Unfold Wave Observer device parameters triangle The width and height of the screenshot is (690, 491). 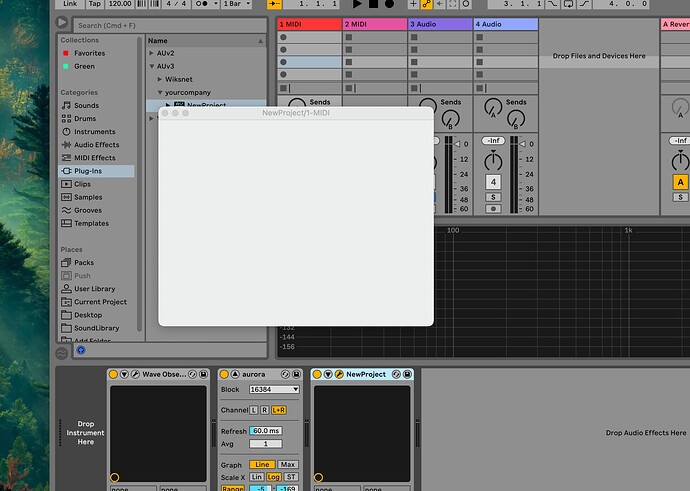pos(124,374)
